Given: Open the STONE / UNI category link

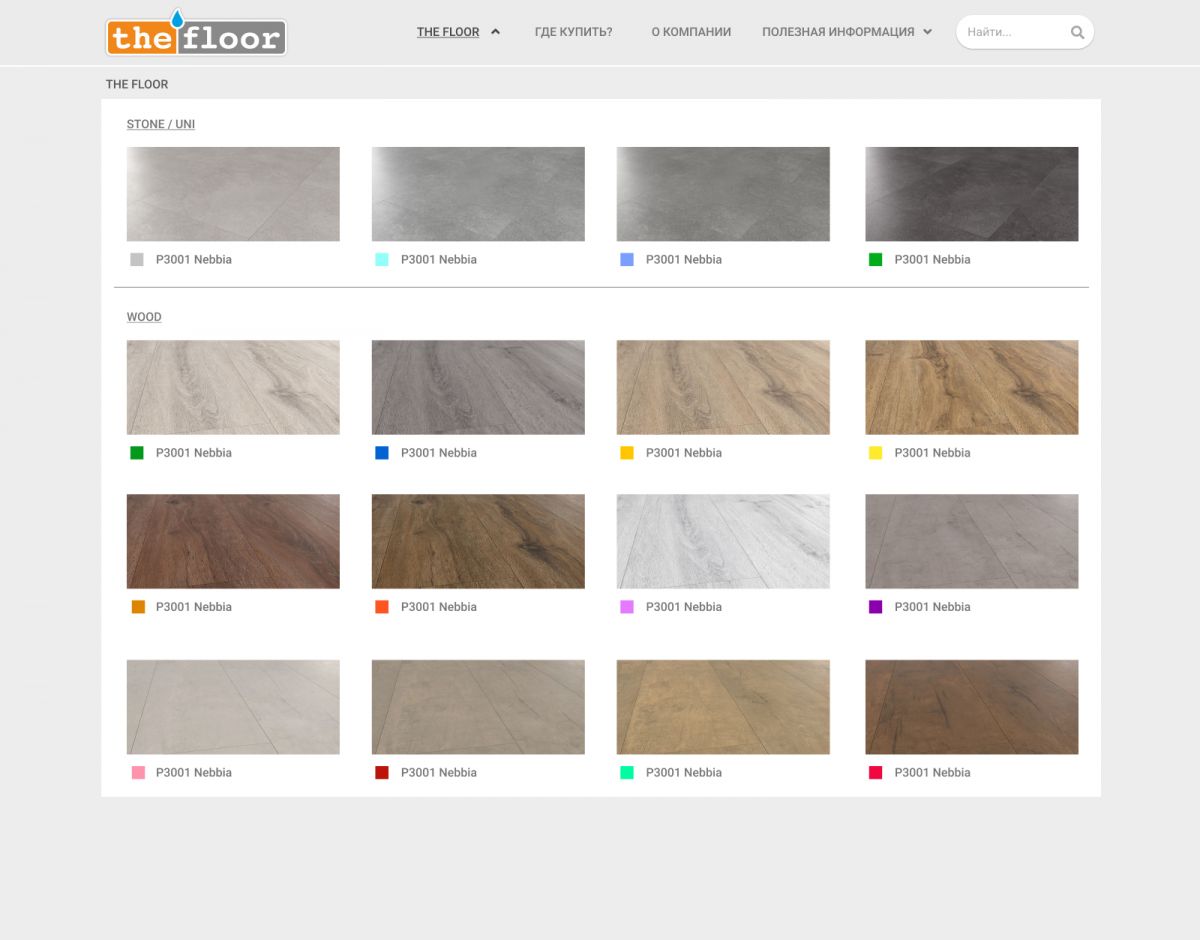Looking at the screenshot, I should coord(161,124).
